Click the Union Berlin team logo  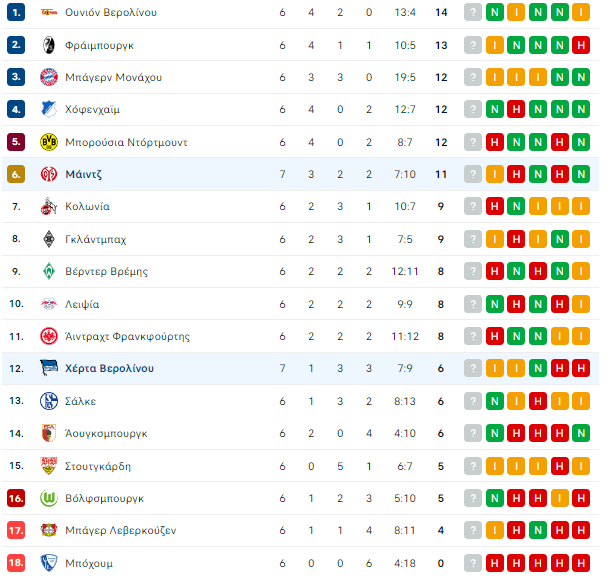coord(49,12)
